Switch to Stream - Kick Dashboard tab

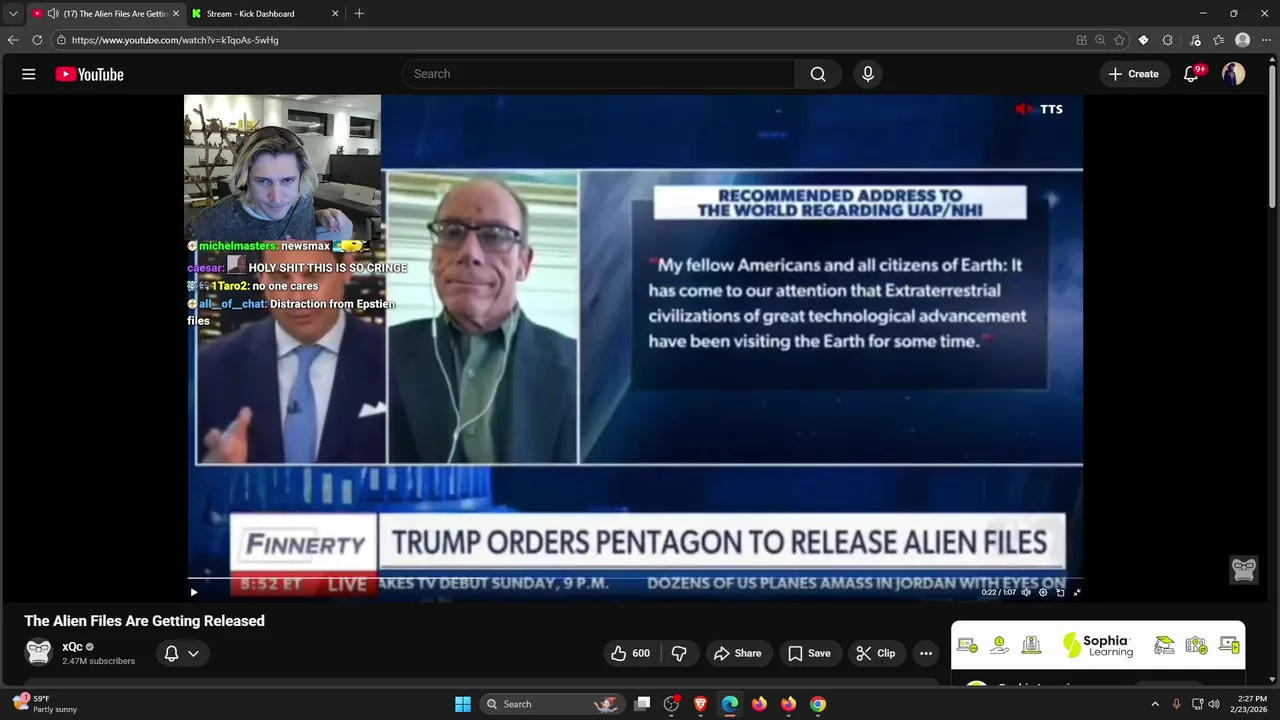[263, 14]
